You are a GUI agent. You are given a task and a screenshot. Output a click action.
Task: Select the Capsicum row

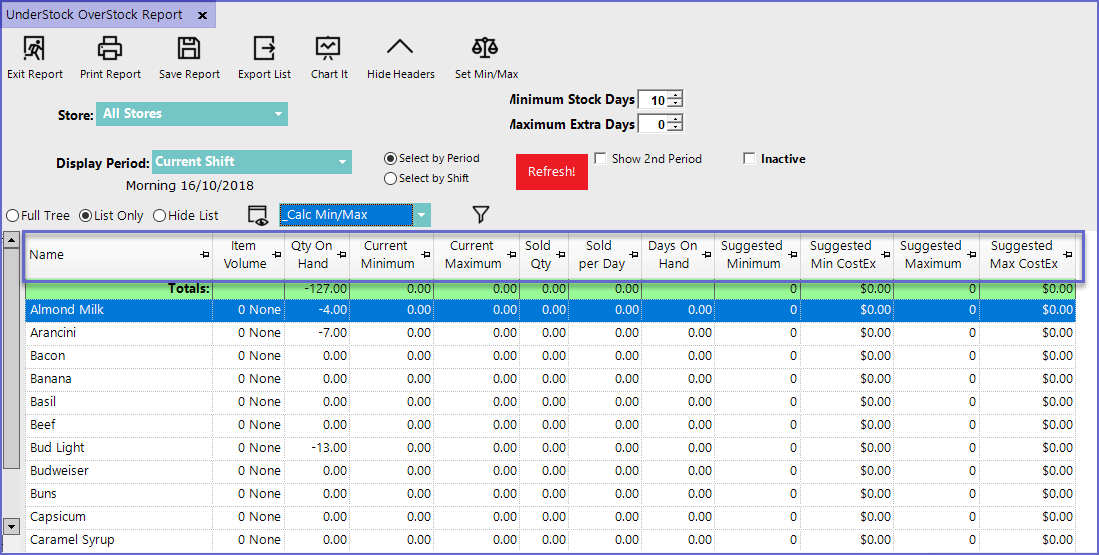point(550,517)
